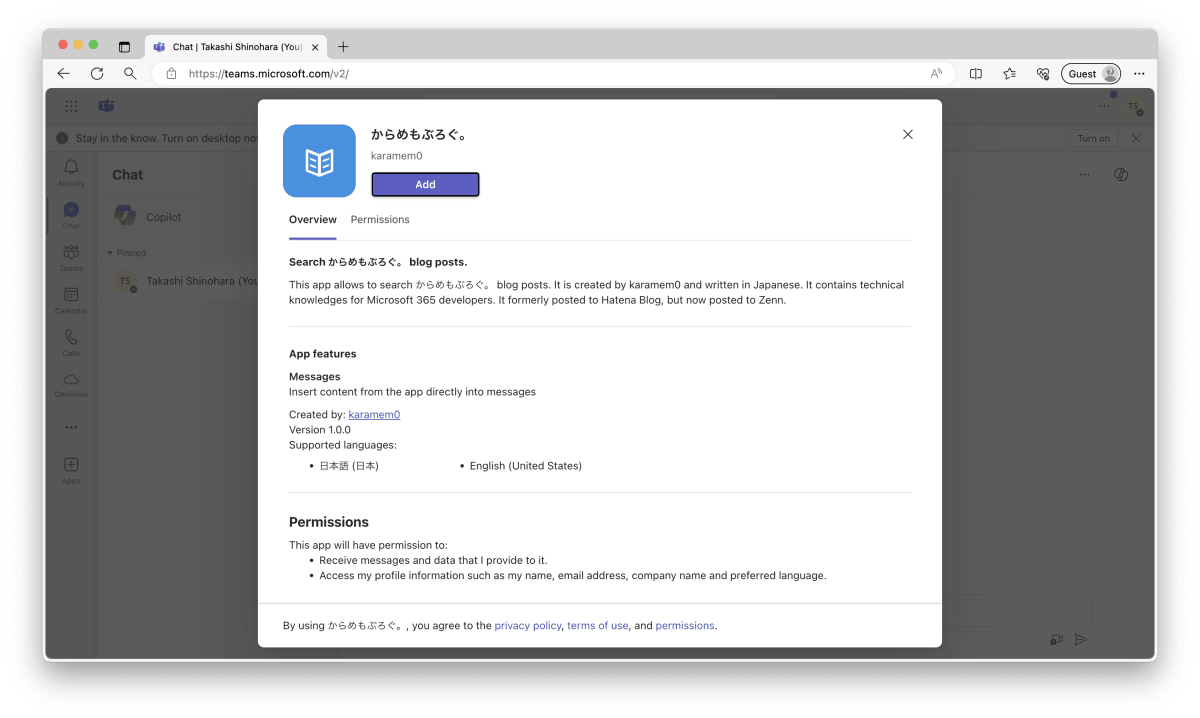1200x718 pixels.
Task: Click 'Version 1.0.0' text
Action: 320,430
